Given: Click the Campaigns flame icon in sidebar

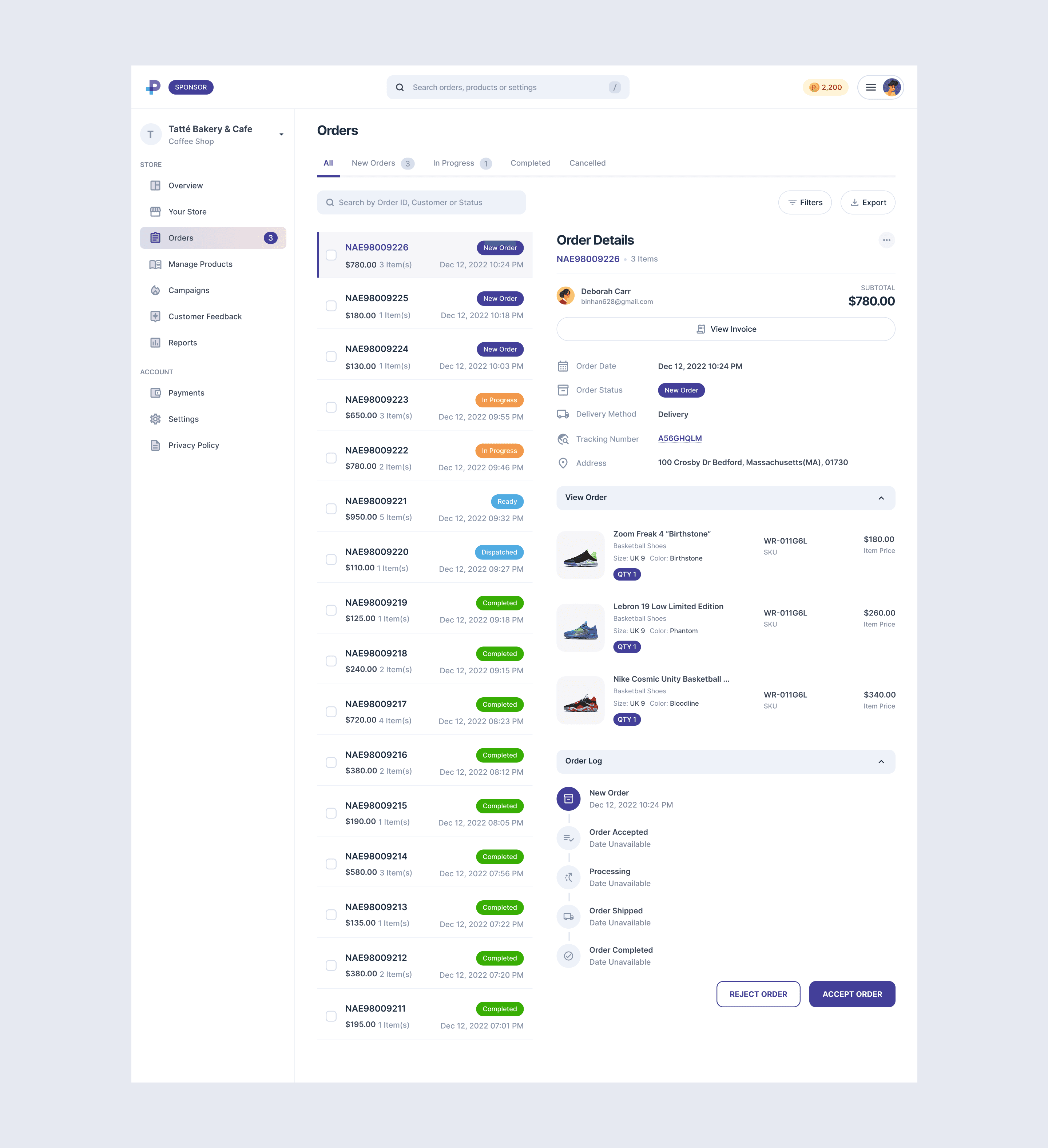Looking at the screenshot, I should click(155, 290).
